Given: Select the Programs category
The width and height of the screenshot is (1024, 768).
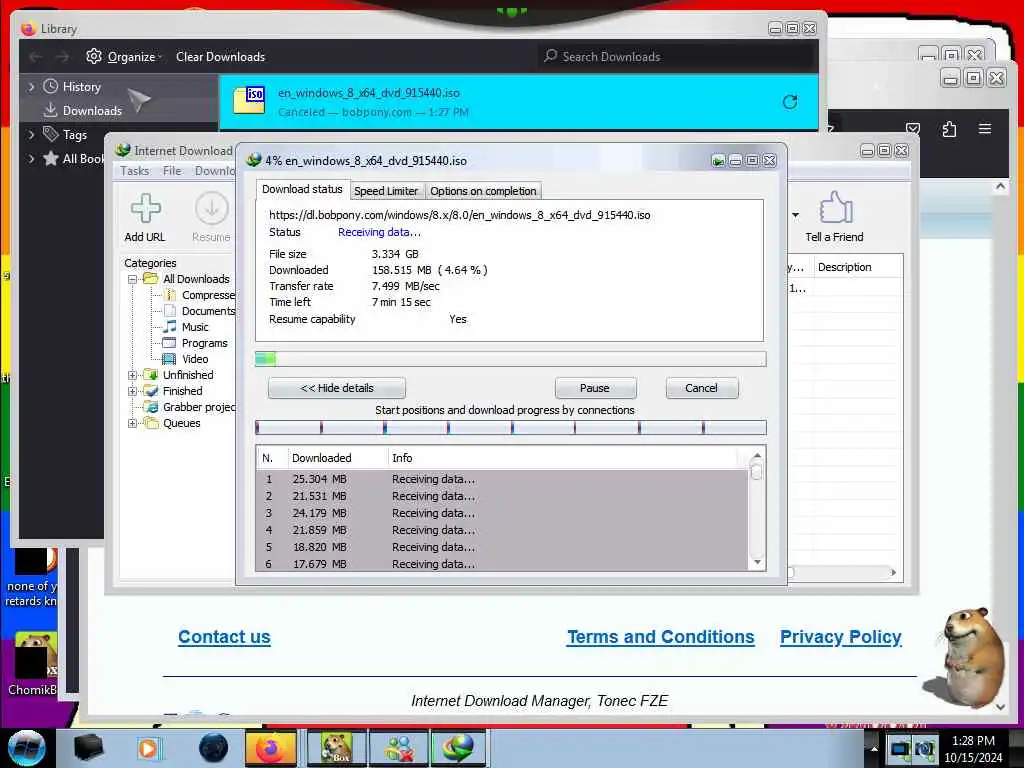Looking at the screenshot, I should [x=195, y=343].
